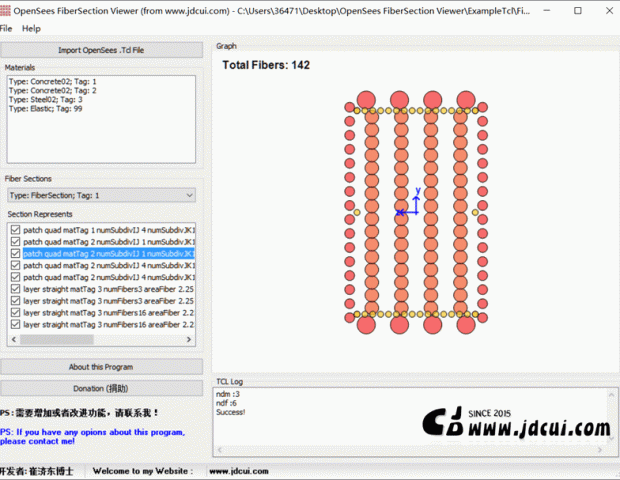Click the blue coordinate axis origin marker
The width and height of the screenshot is (620, 480).
pyautogui.click(x=401, y=212)
